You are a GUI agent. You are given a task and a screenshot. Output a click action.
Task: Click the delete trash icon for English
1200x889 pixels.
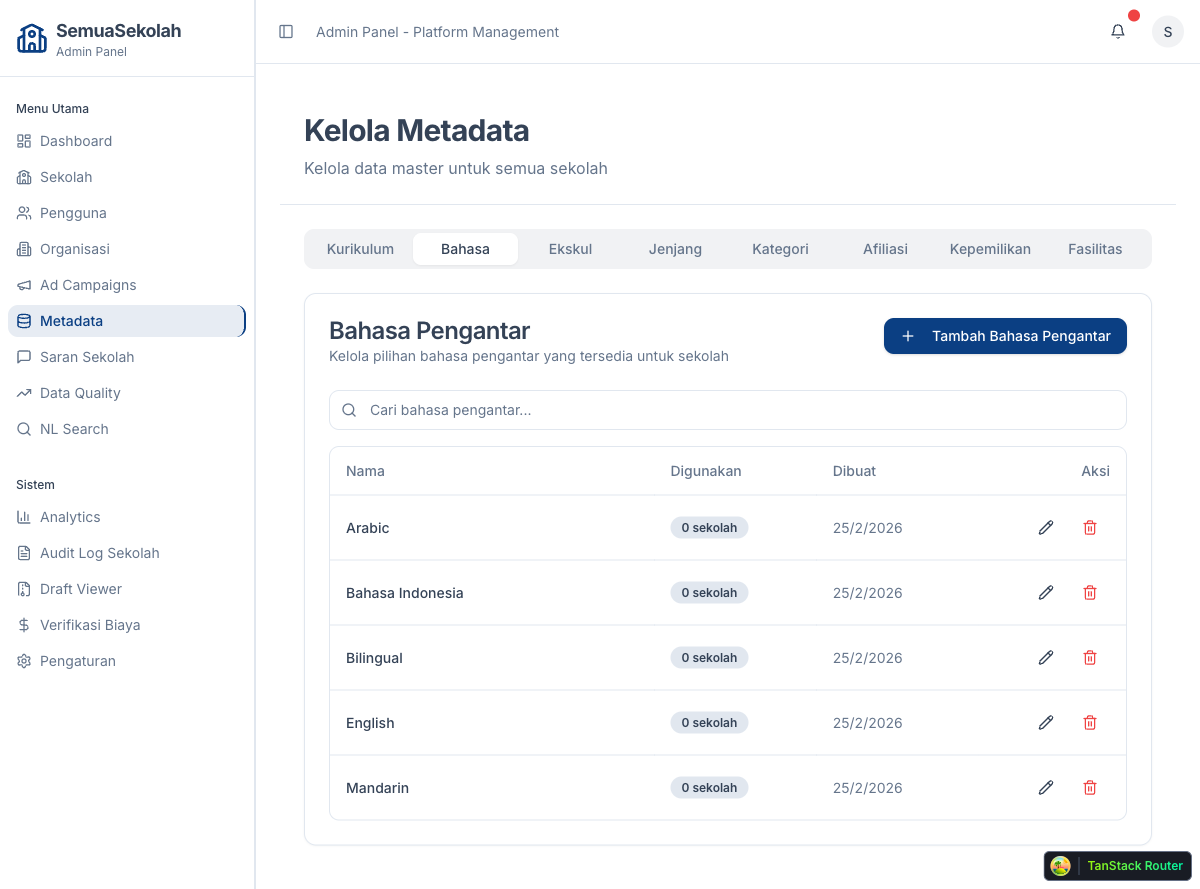pos(1090,722)
